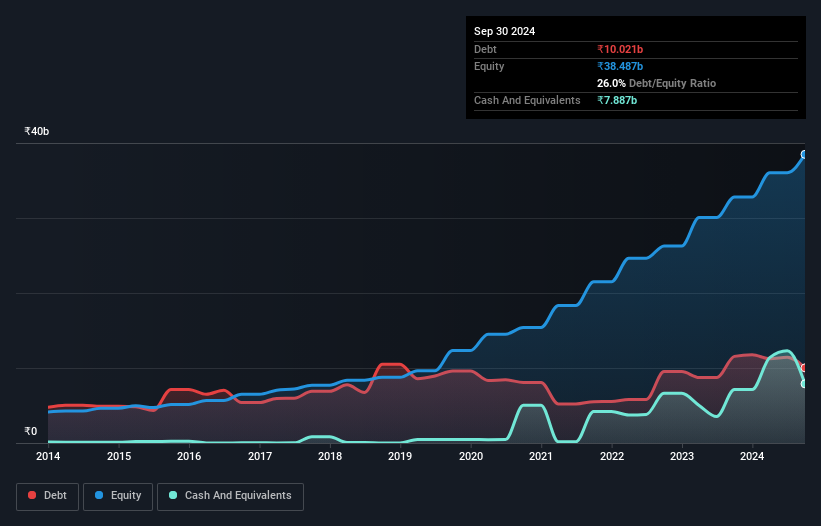Viewport: 821px width, 526px height.
Task: Click the 2016 x-axis label
Action: 189,456
